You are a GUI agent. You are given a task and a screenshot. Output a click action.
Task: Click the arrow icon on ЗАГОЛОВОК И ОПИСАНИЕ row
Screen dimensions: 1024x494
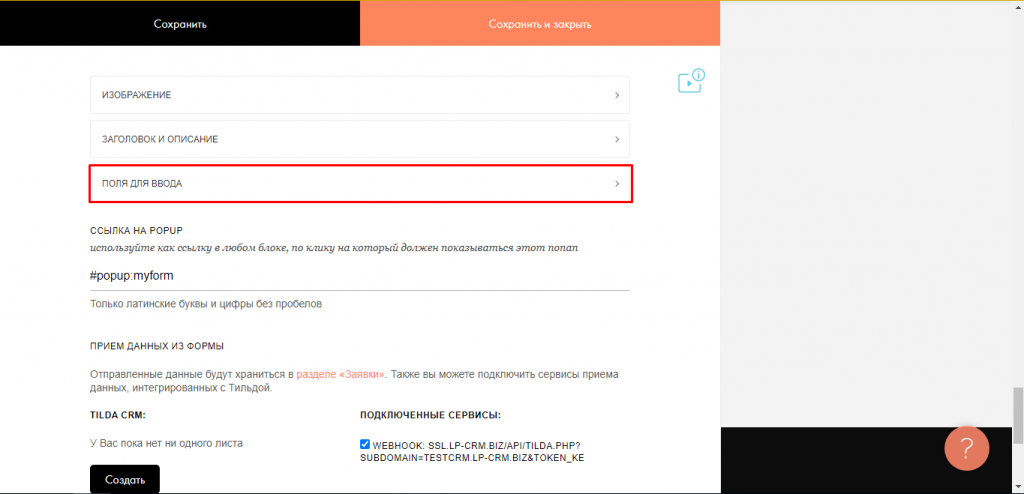(617, 139)
